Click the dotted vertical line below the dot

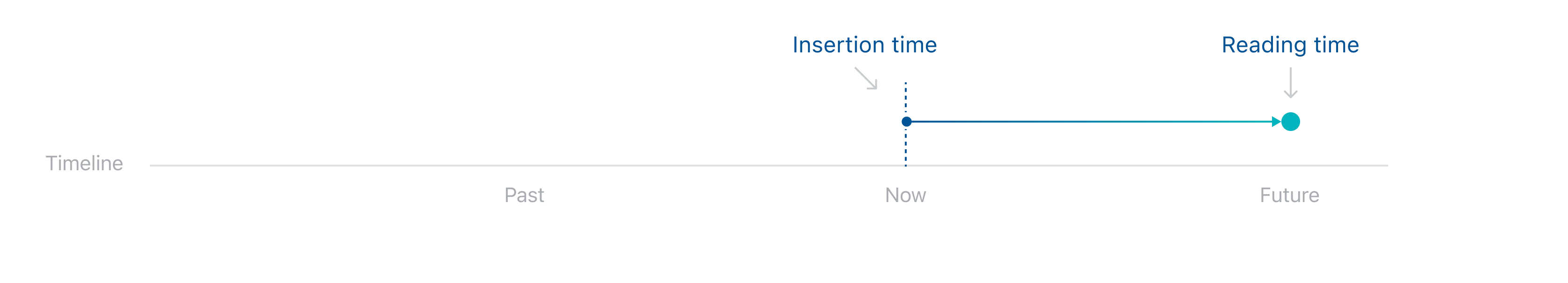[x=906, y=147]
